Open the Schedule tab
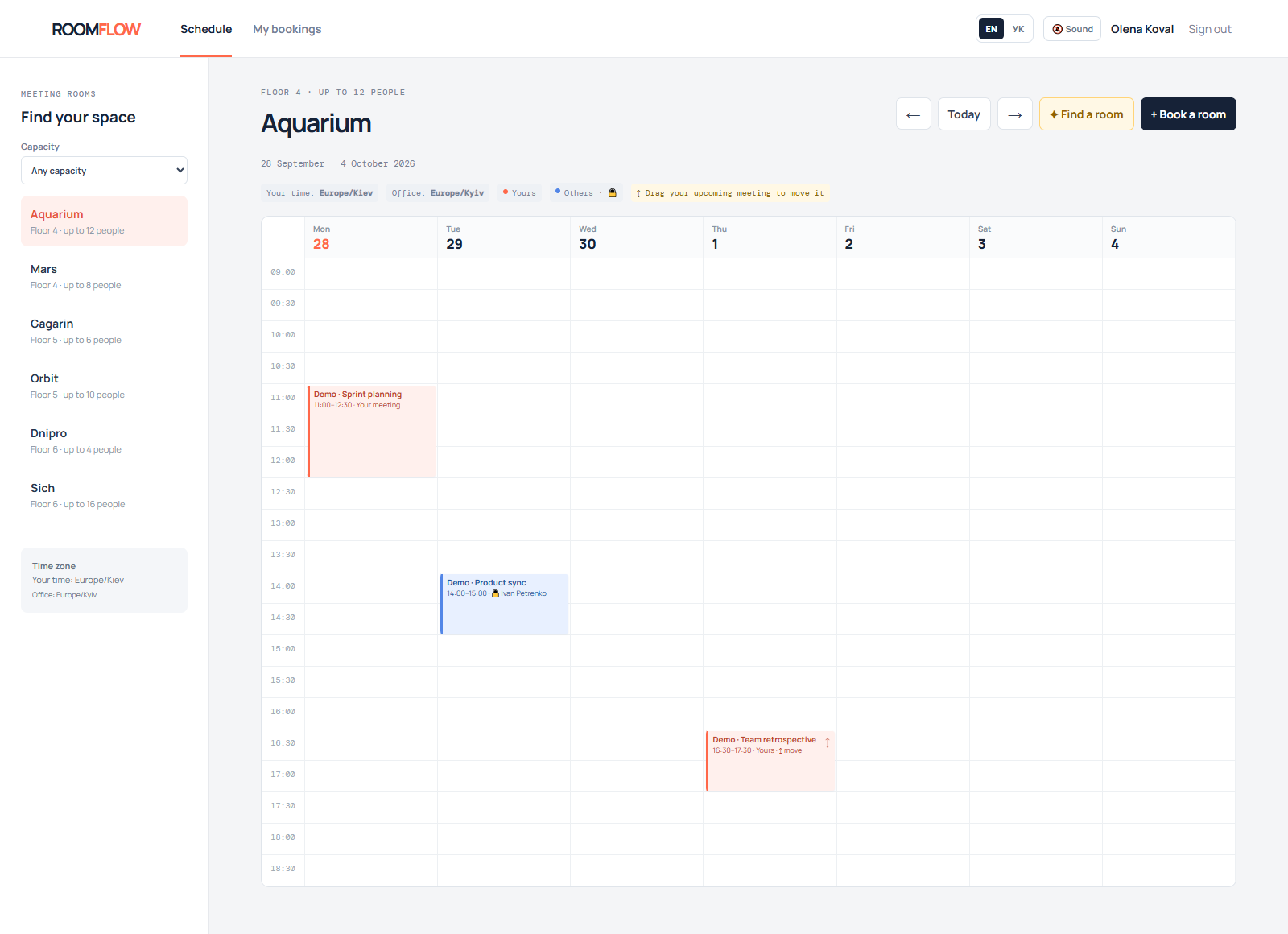This screenshot has width=1288, height=934. 206,29
